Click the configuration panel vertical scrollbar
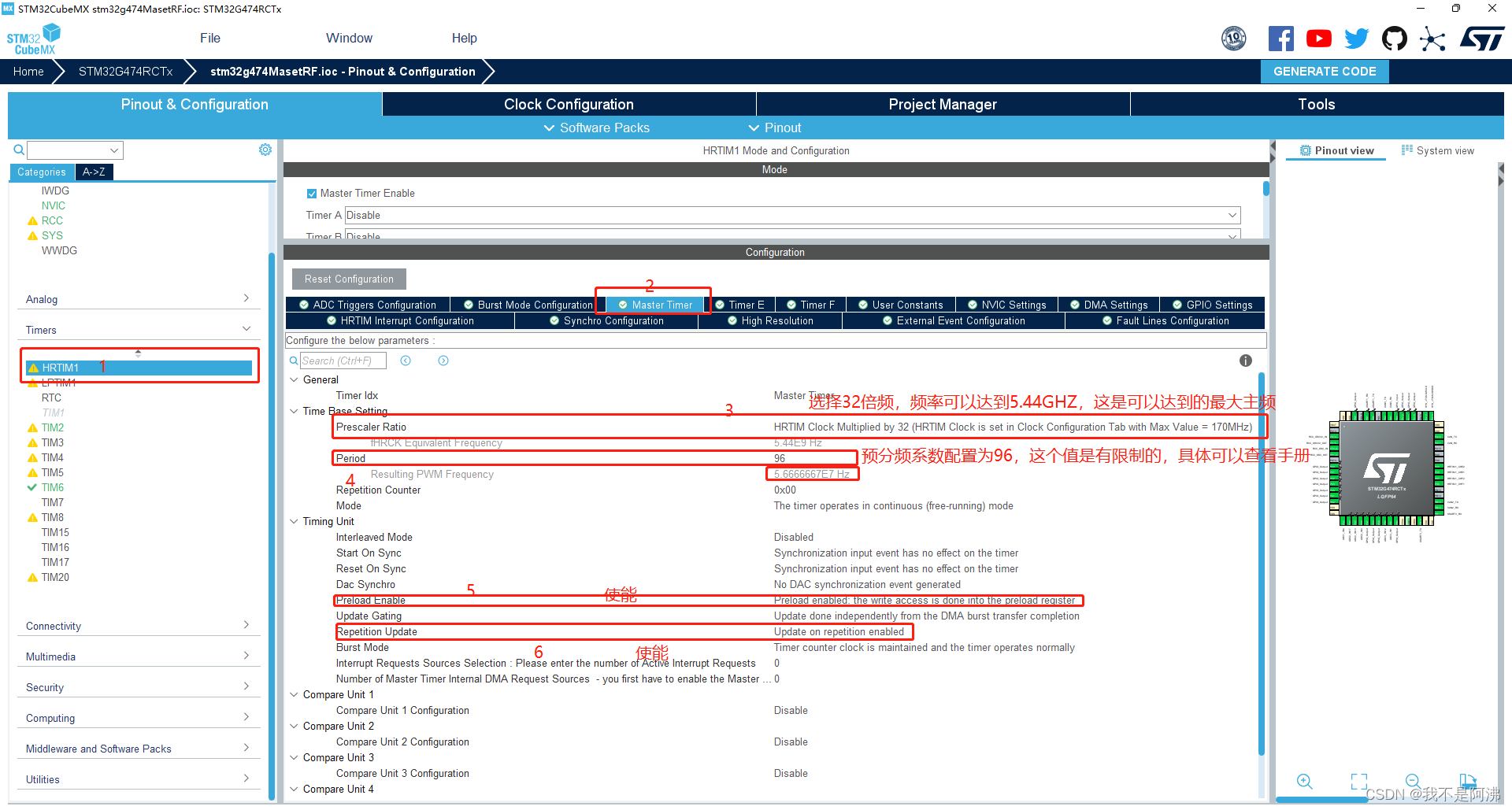This screenshot has height=810, width=1512. 1262,563
